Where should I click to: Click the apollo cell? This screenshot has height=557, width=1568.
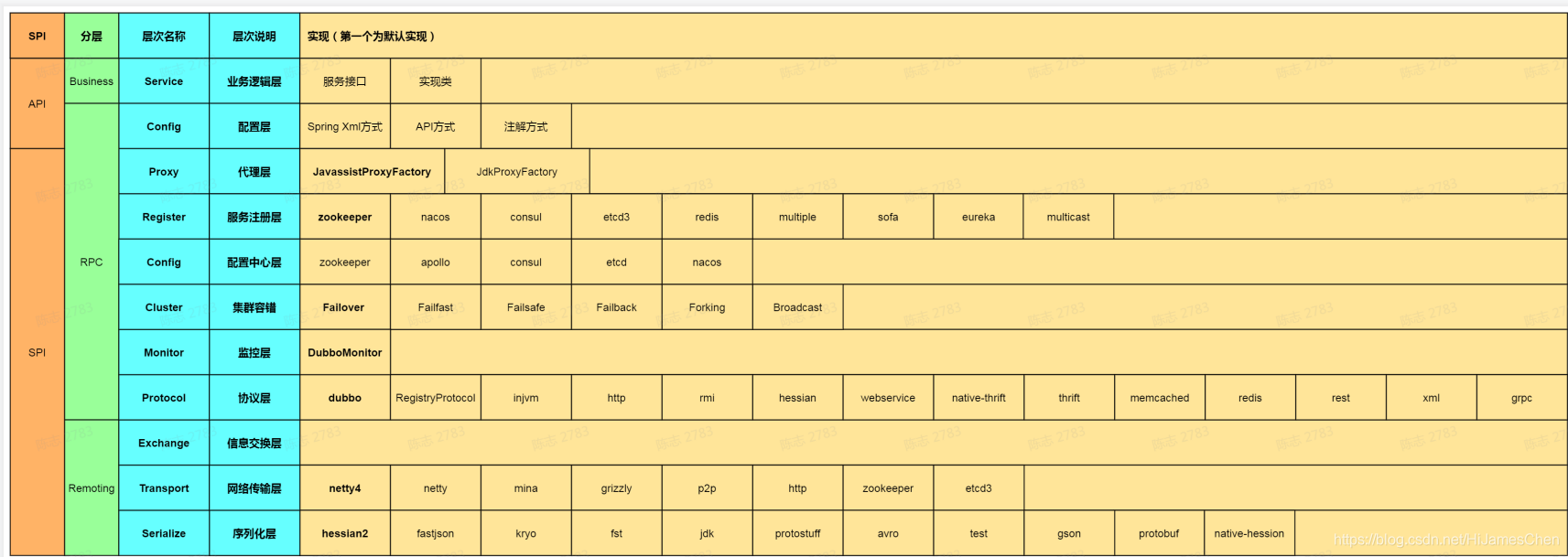(436, 262)
